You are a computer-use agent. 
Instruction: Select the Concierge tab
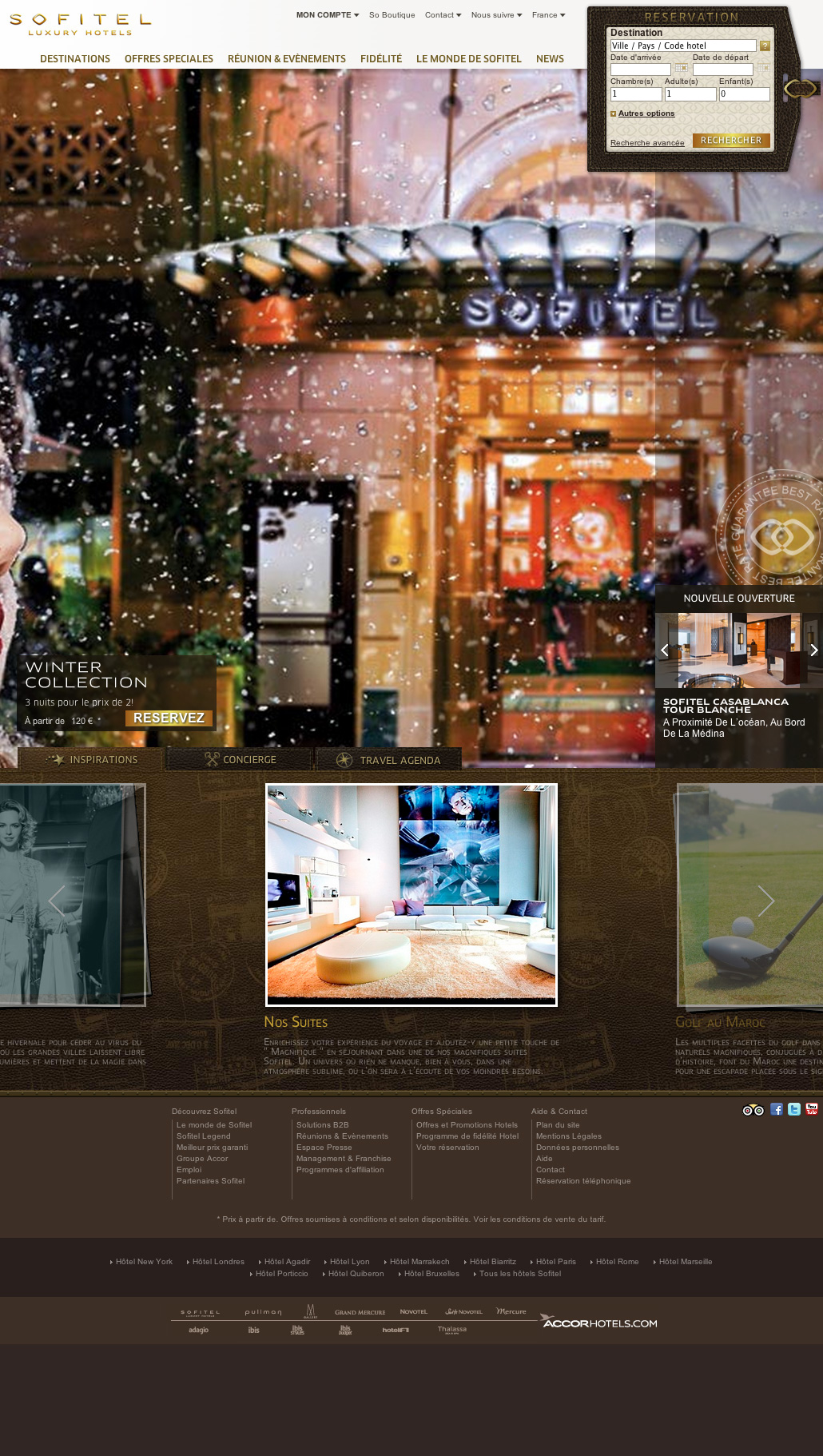[x=239, y=759]
